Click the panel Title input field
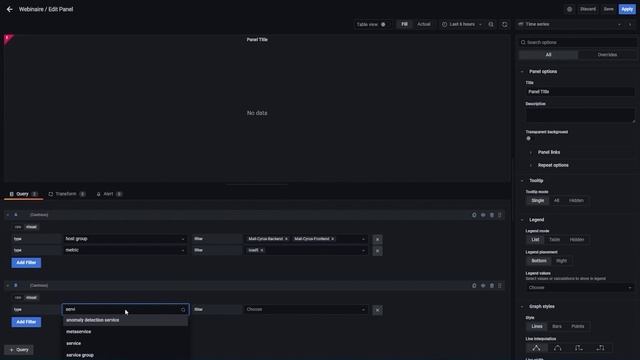The image size is (640, 360). pyautogui.click(x=580, y=92)
